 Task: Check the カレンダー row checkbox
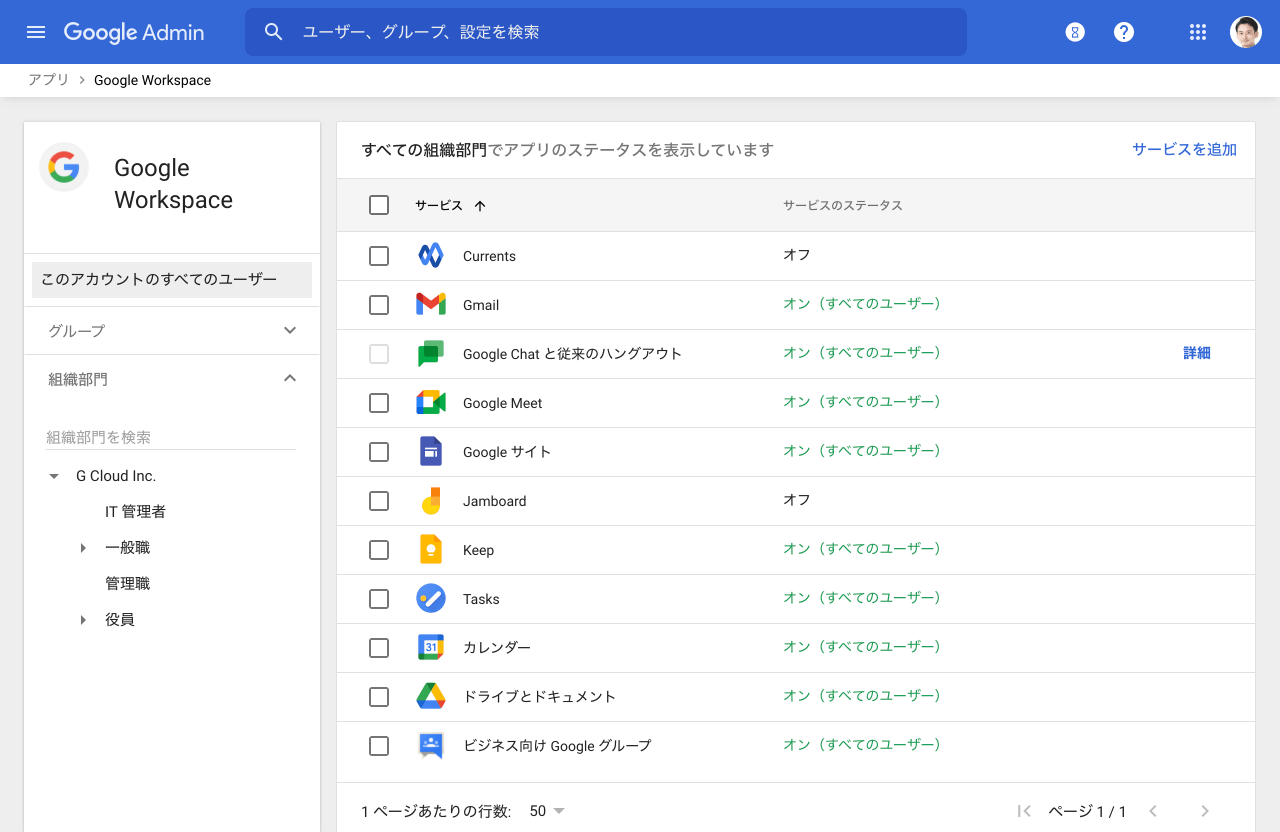[x=379, y=648]
